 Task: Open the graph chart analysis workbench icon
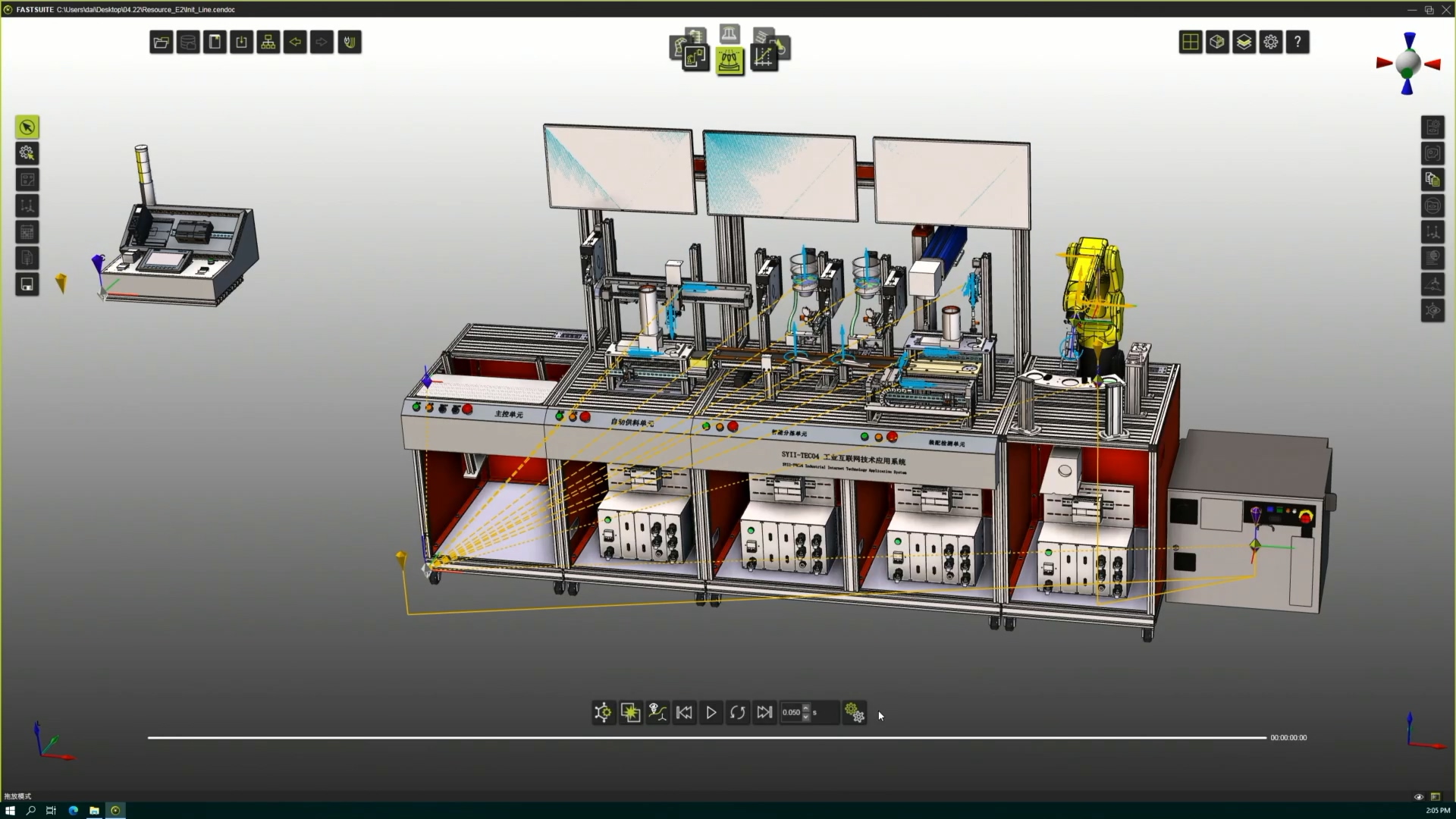point(764,58)
